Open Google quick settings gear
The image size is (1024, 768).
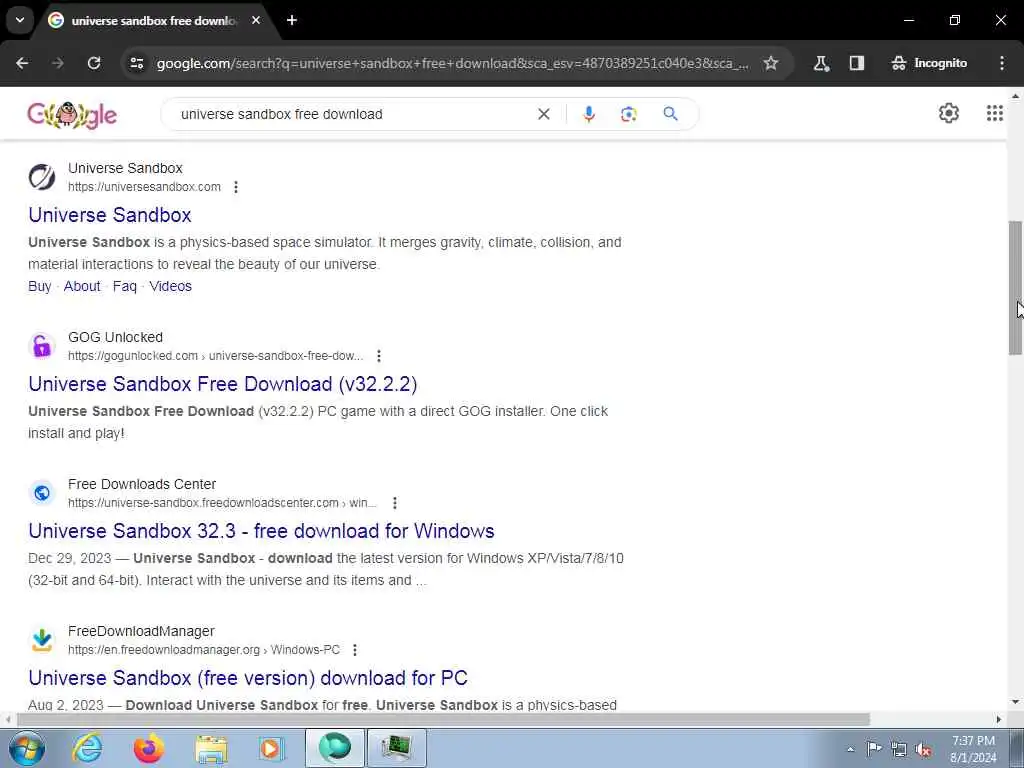tap(949, 114)
